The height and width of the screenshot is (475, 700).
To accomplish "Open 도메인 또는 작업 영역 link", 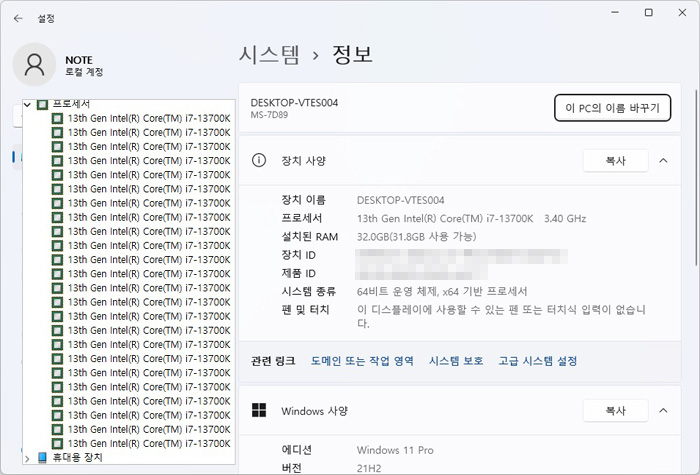I will point(362,361).
